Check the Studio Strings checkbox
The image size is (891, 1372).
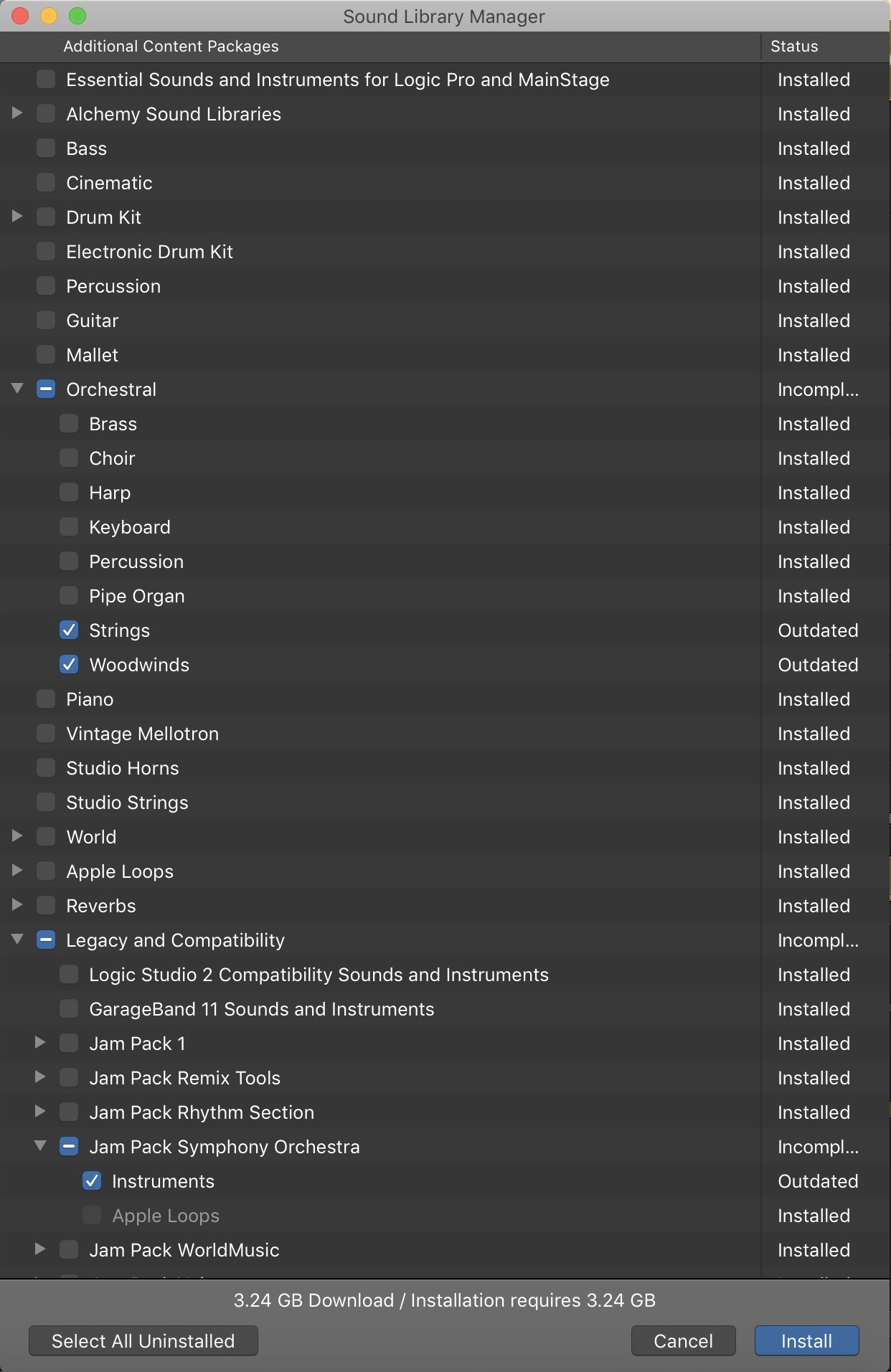coord(46,802)
